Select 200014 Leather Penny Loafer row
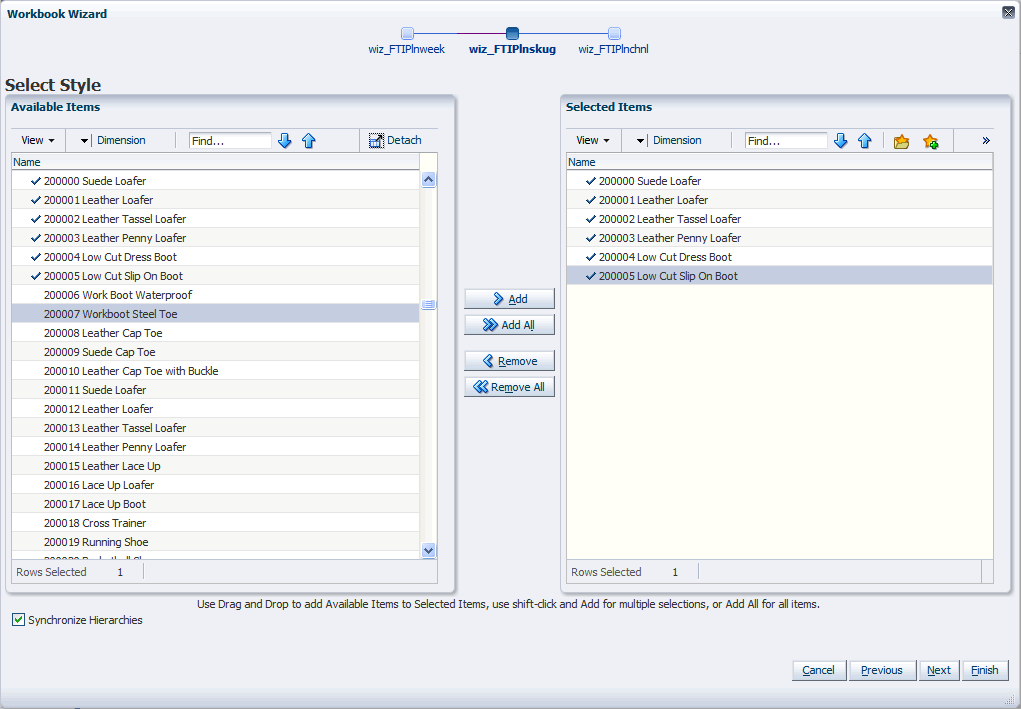The width and height of the screenshot is (1021, 709). click(x=216, y=447)
